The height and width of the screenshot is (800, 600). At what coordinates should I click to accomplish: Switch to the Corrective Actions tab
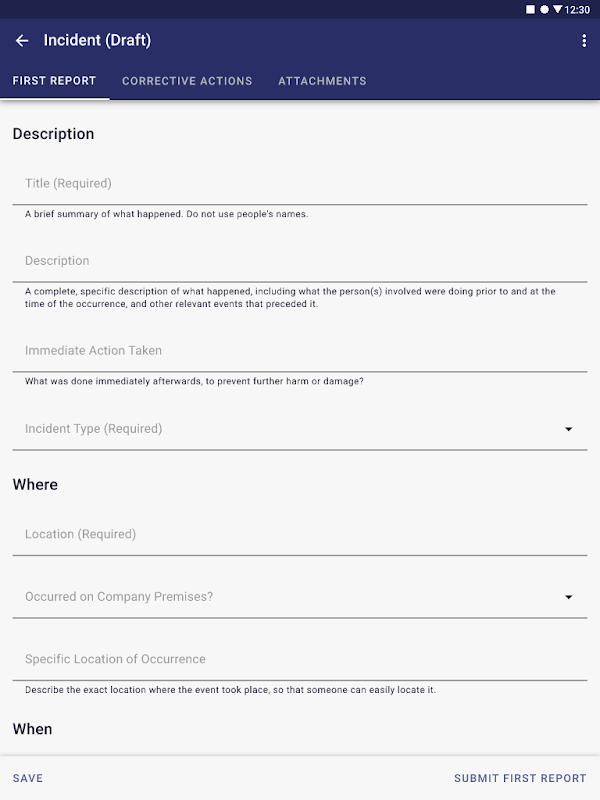click(x=187, y=81)
